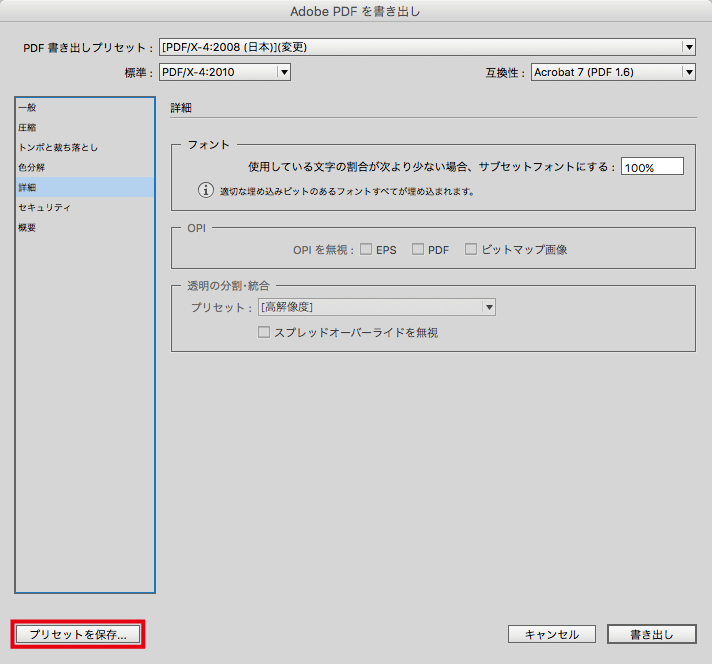Click the 適切な埋め込みビット font info text
The width and height of the screenshot is (712, 664).
(347, 192)
